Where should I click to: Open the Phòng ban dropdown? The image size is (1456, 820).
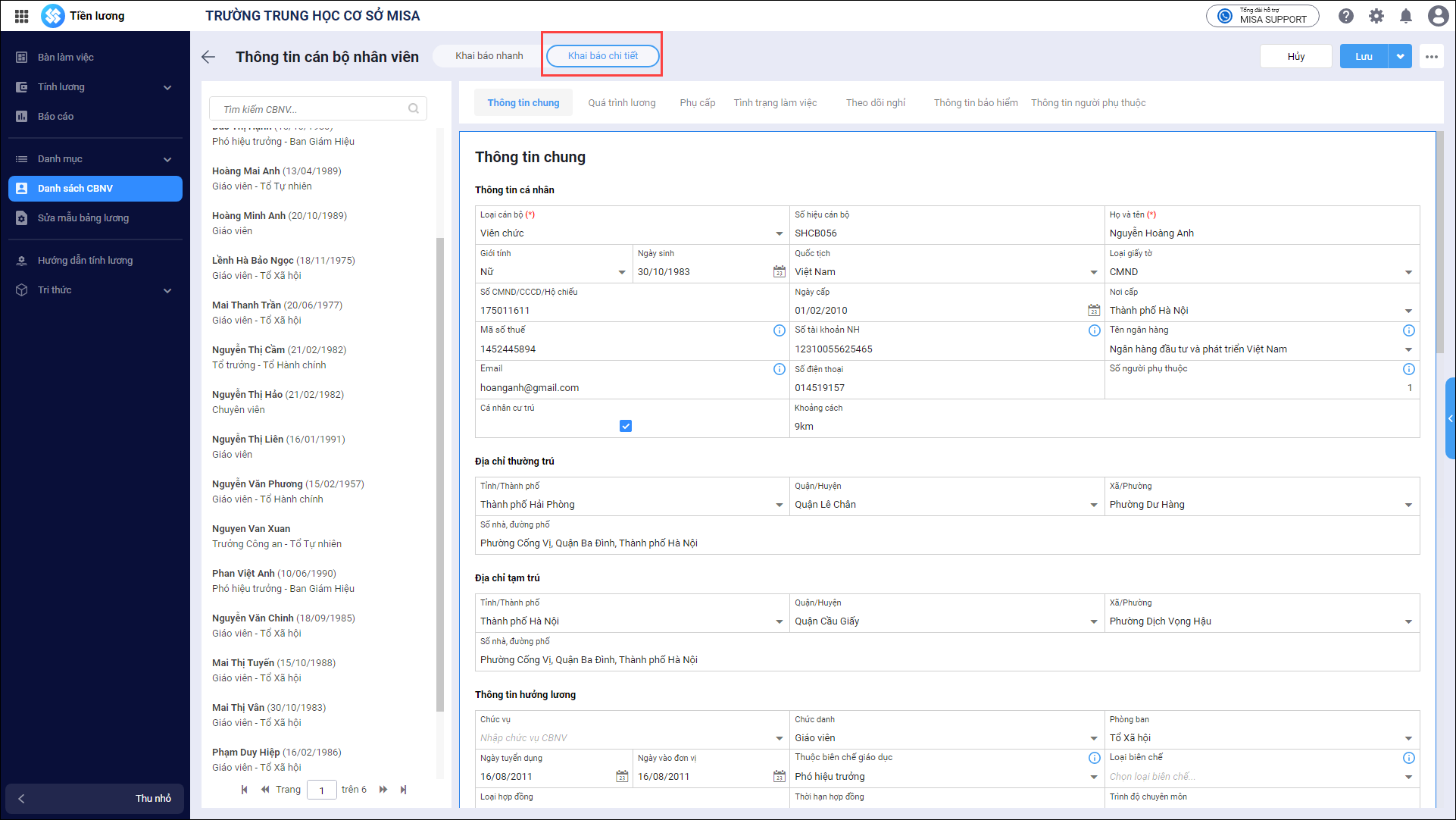[x=1408, y=738]
